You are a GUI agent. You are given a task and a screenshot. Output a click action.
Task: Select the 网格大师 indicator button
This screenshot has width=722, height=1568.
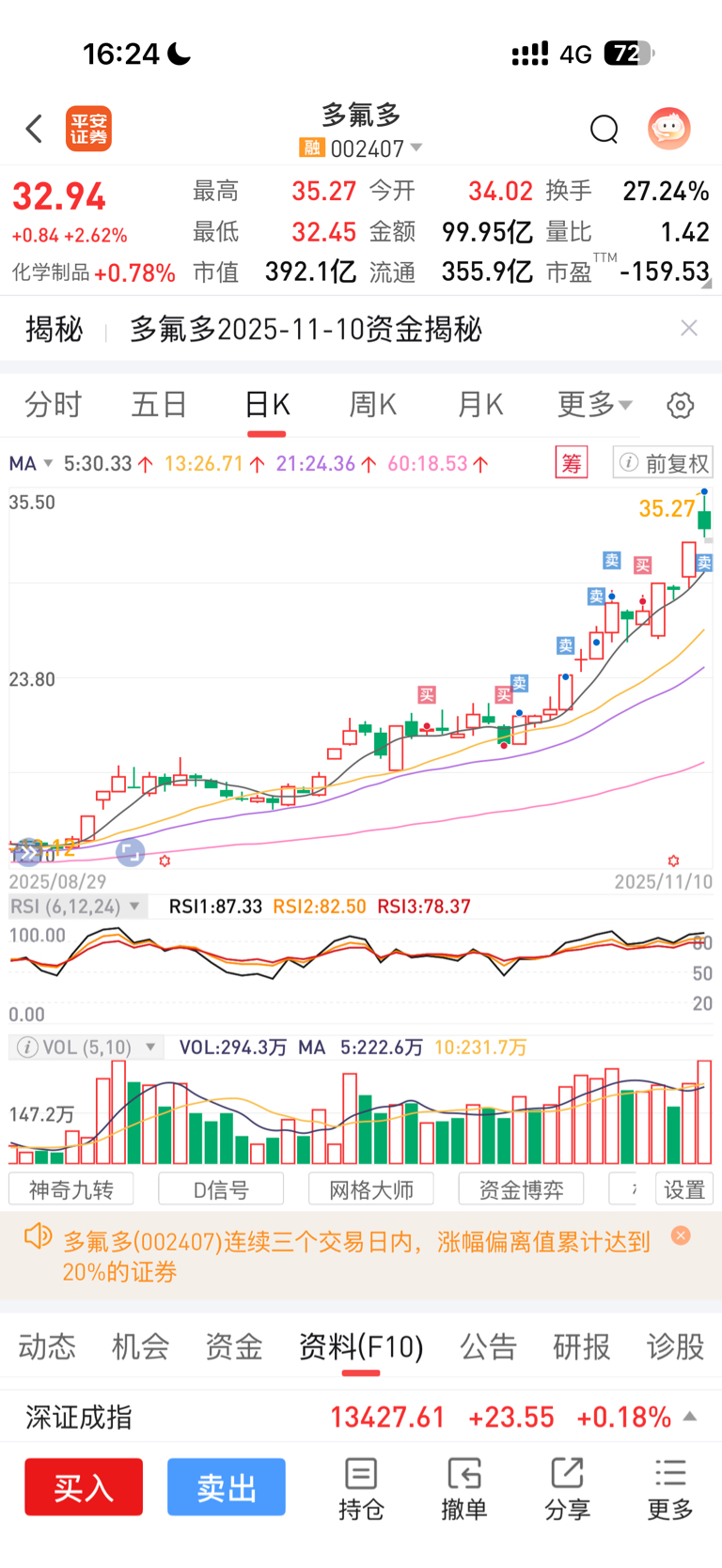pos(371,1189)
